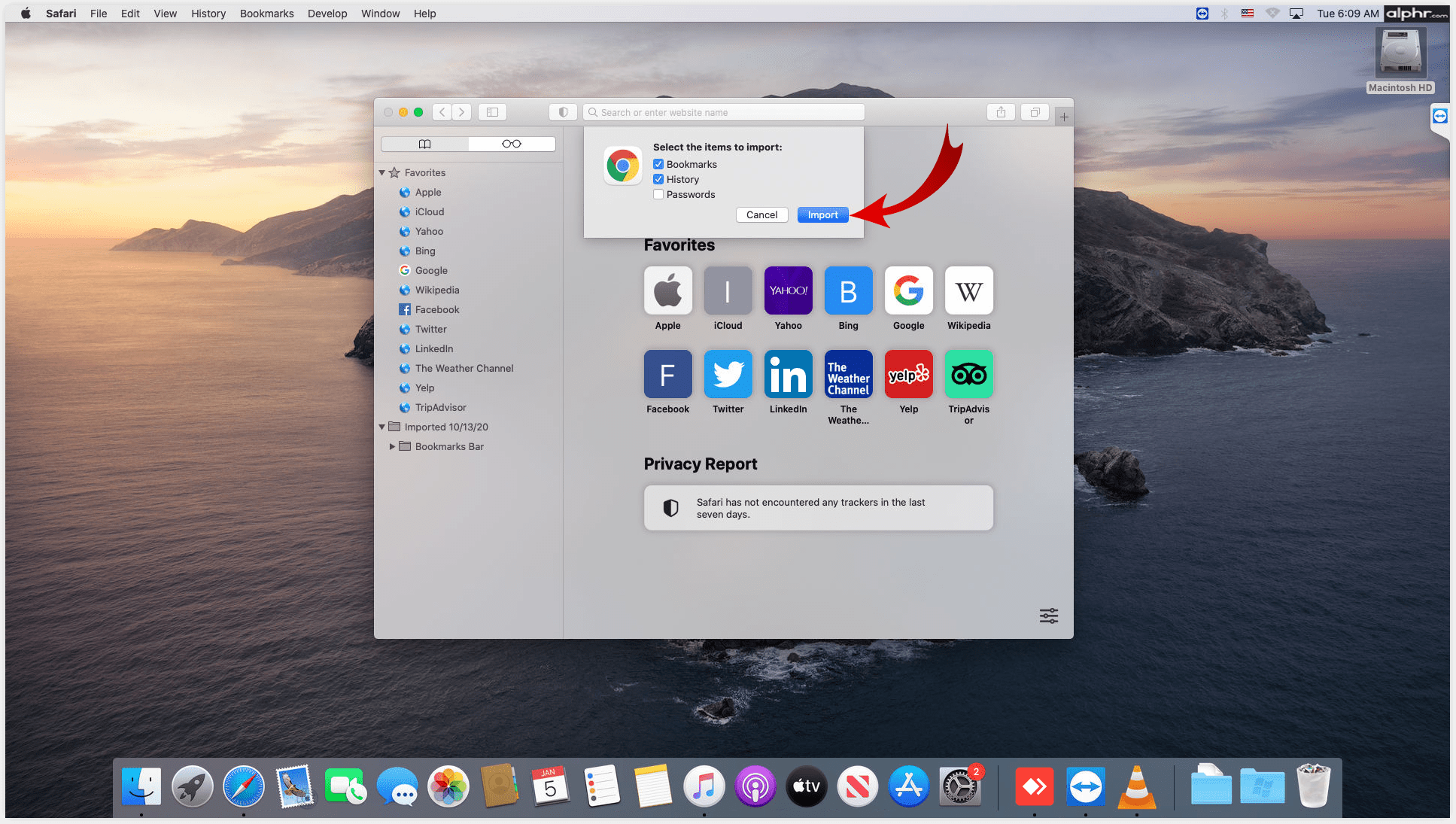Cancel the import dialog
This screenshot has height=824, width=1456.
click(x=761, y=215)
